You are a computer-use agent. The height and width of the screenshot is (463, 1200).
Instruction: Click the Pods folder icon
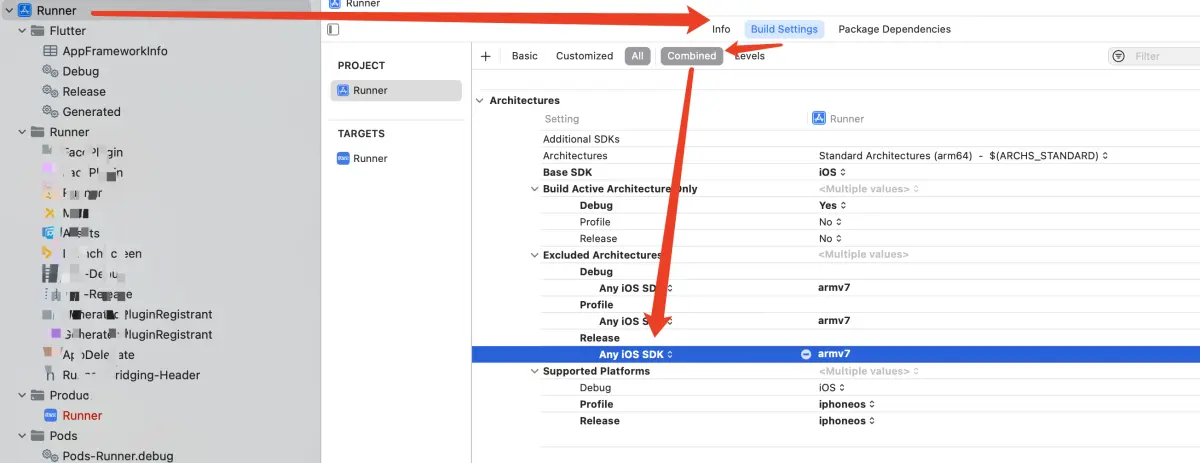pyautogui.click(x=38, y=435)
